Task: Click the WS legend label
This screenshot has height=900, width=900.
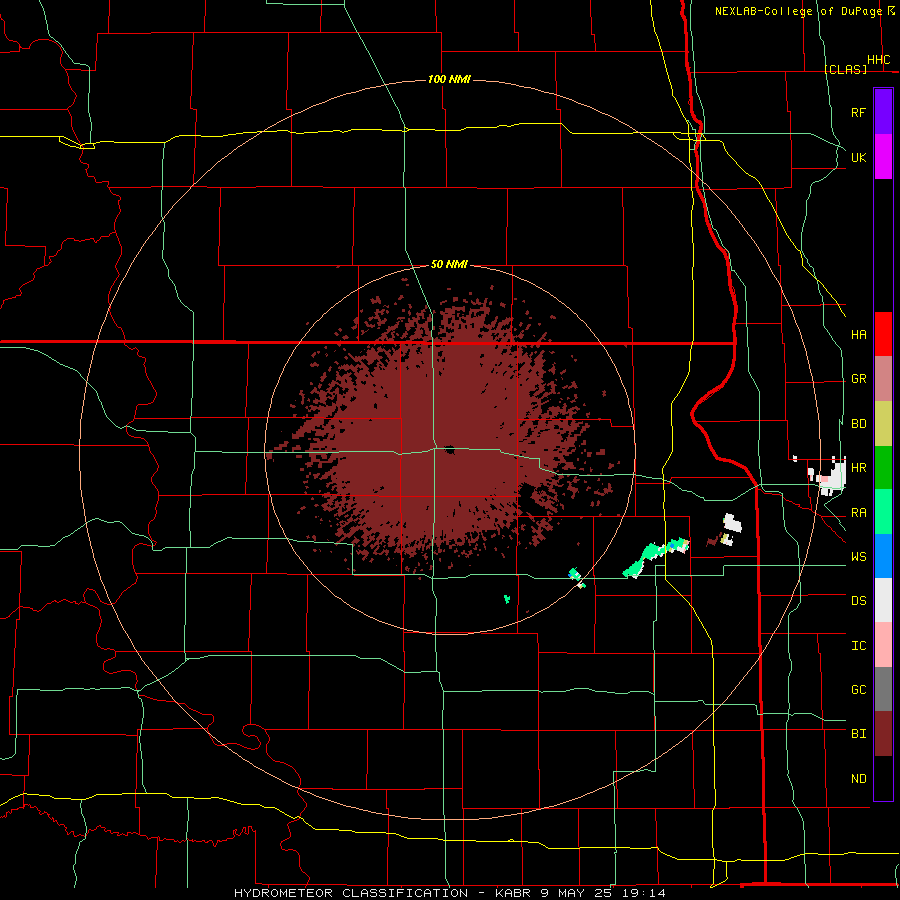Action: pyautogui.click(x=858, y=557)
